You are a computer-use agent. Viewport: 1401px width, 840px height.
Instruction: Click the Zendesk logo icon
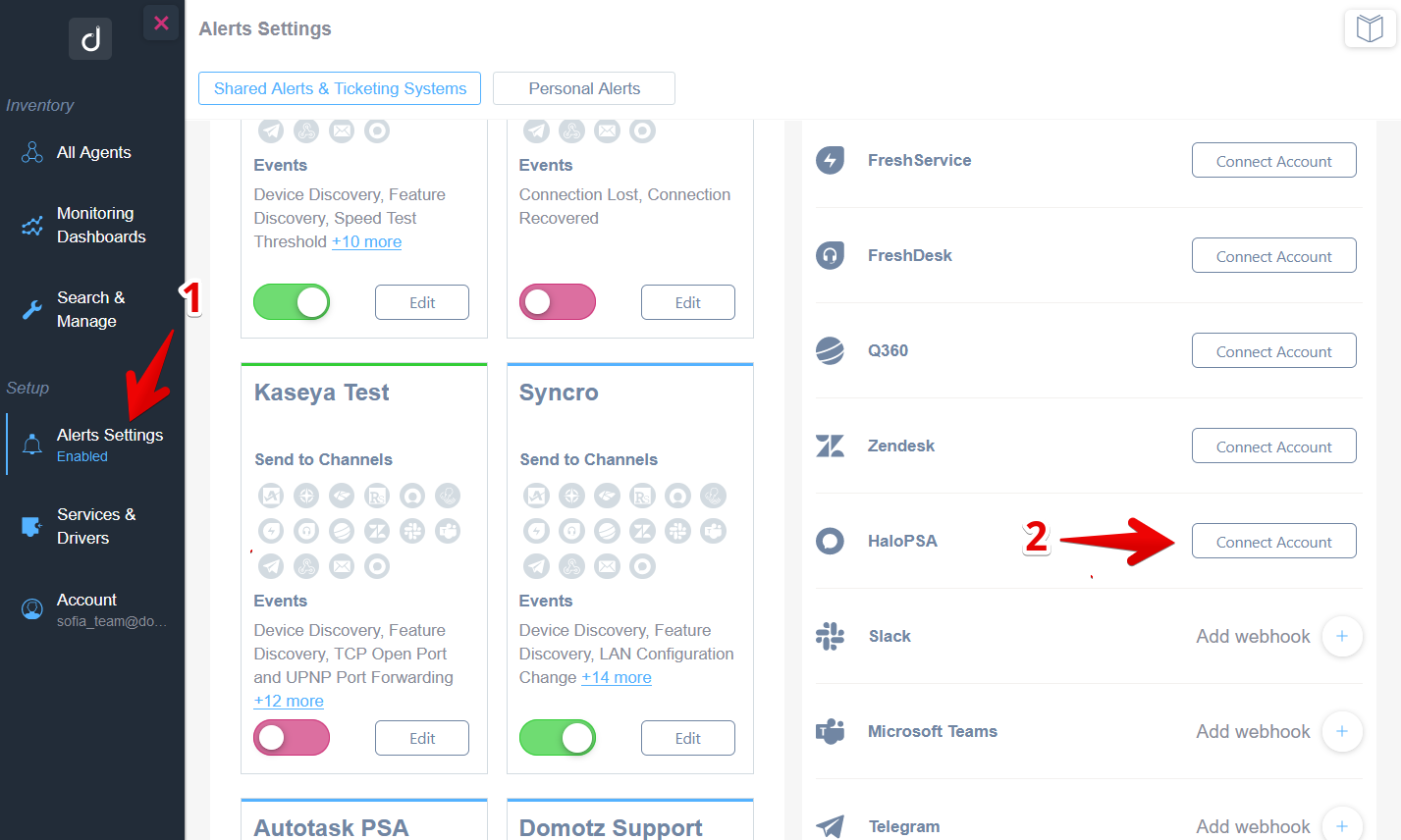point(830,446)
